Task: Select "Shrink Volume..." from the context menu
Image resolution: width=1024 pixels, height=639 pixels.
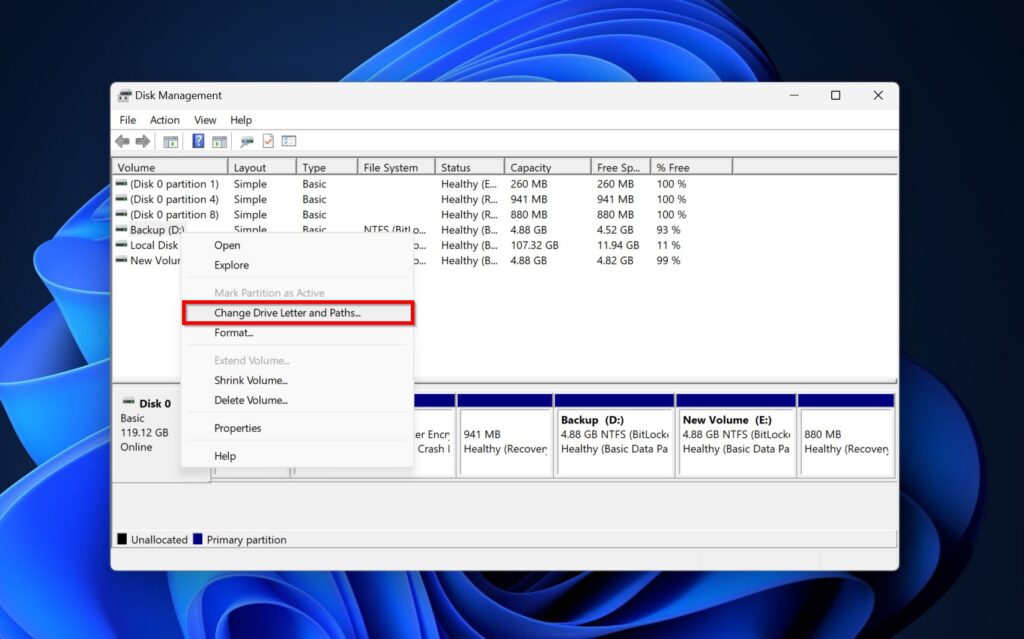Action: click(250, 380)
